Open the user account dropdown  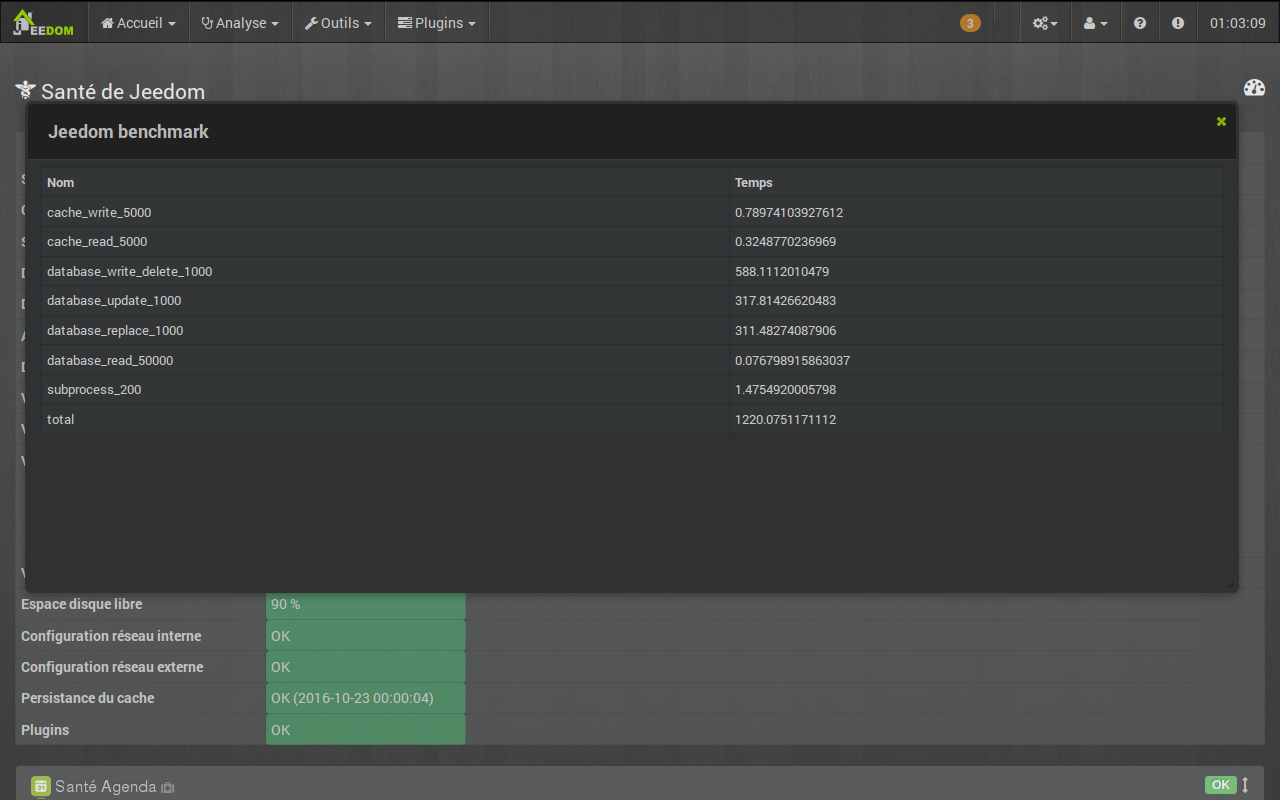[1096, 23]
